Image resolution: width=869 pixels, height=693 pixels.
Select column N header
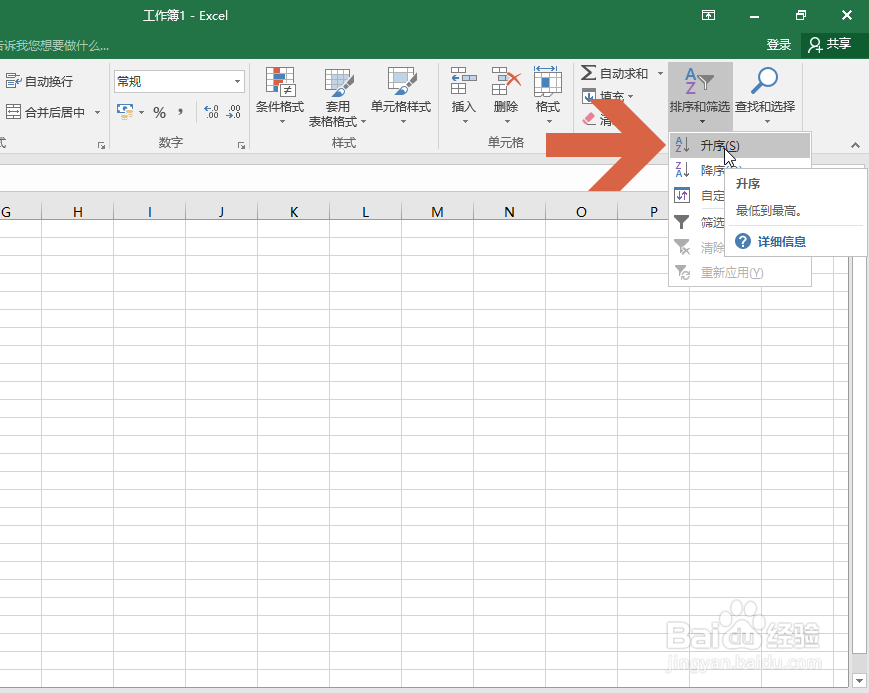click(510, 212)
